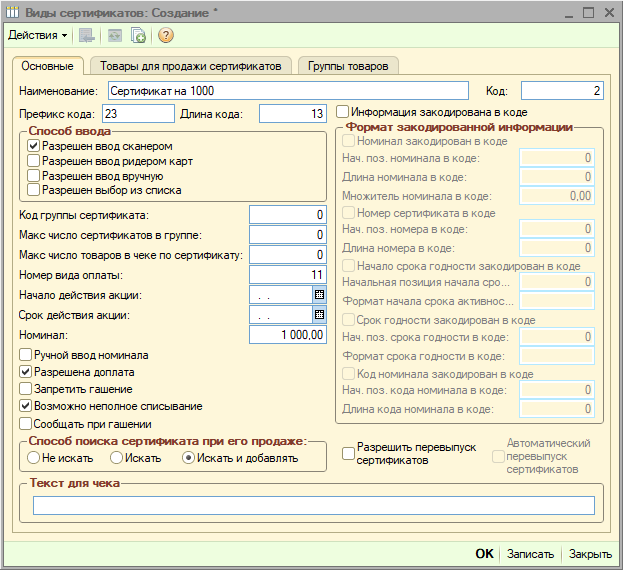Click the first grayed toolbar icon
The image size is (623, 570).
point(87,35)
